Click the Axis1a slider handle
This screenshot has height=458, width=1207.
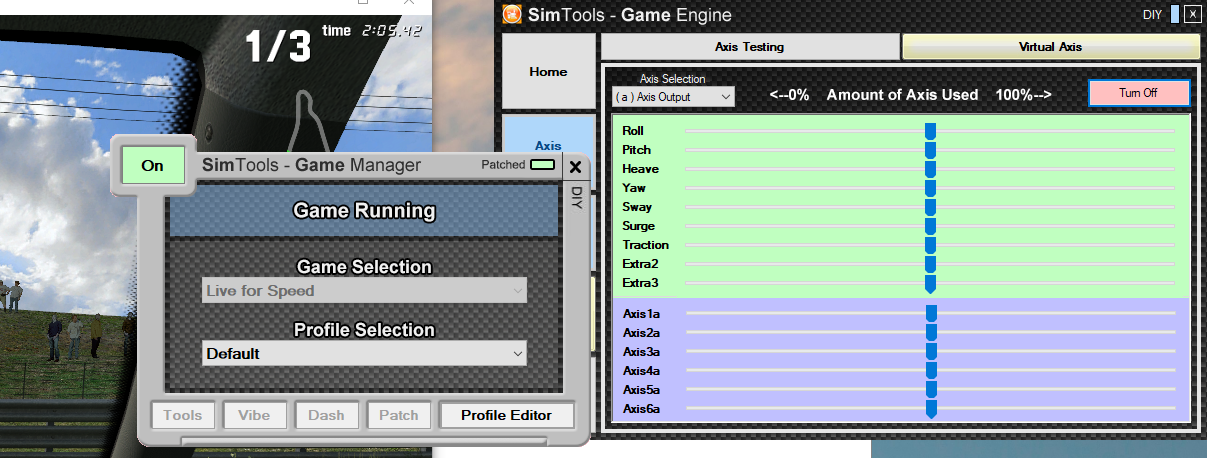tap(931, 314)
